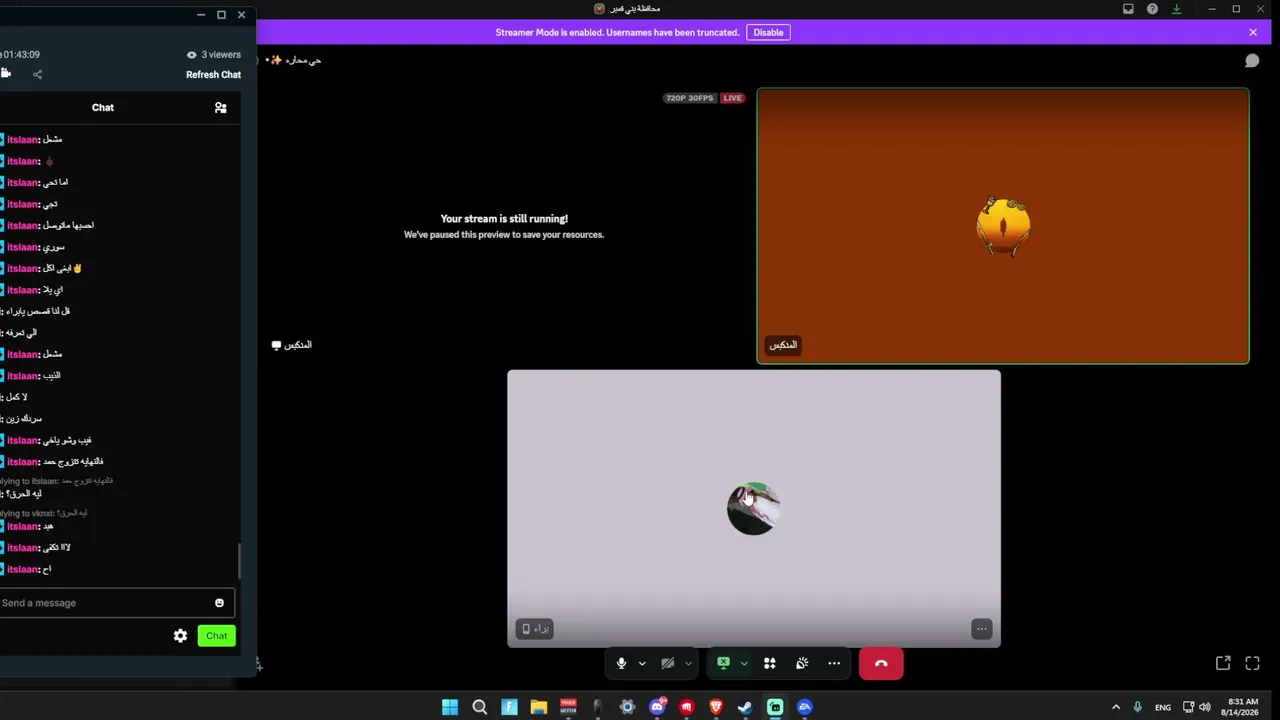Open File Explorer from the taskbar
Screen dimensions: 1280x720
[539, 707]
